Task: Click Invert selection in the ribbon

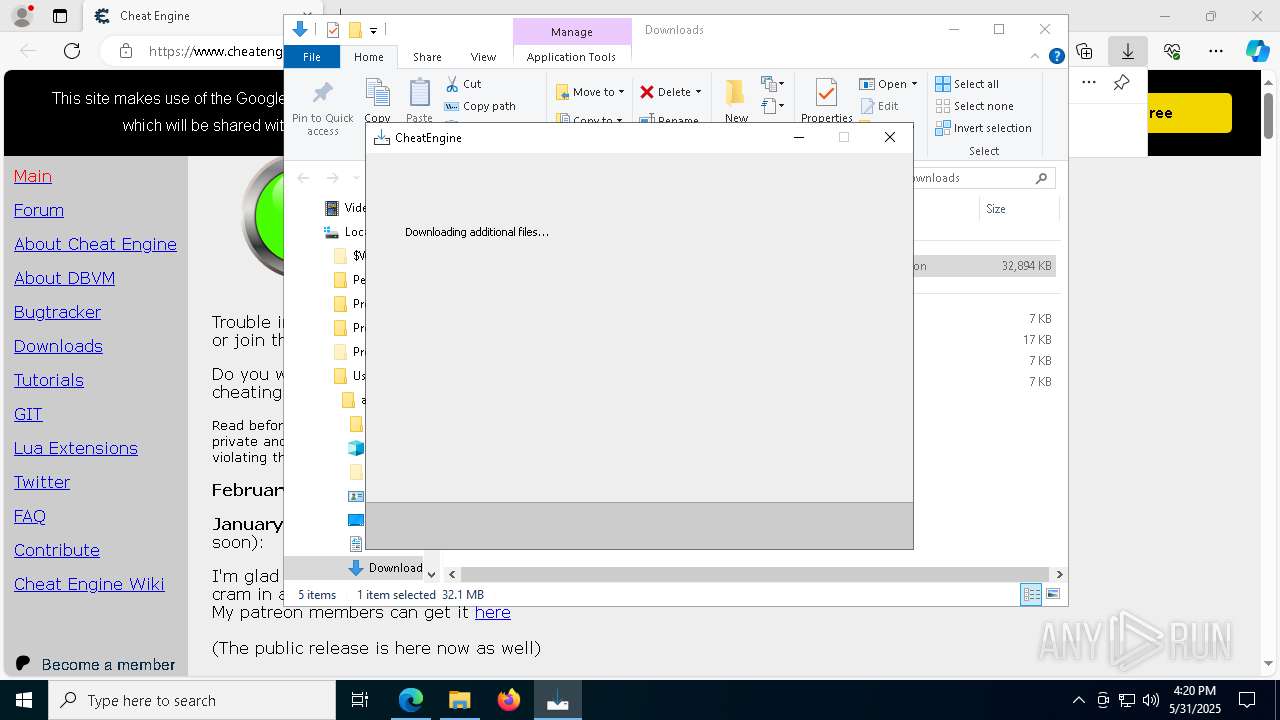Action: click(984, 128)
